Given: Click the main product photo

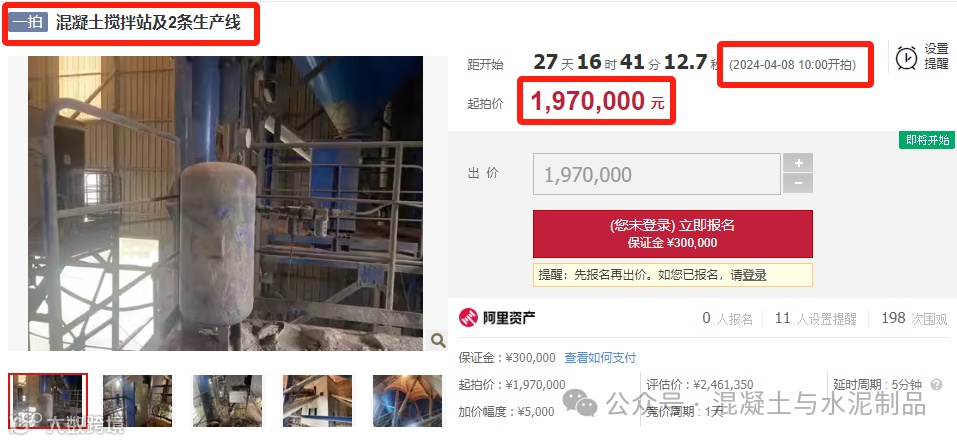Looking at the screenshot, I should [225, 203].
